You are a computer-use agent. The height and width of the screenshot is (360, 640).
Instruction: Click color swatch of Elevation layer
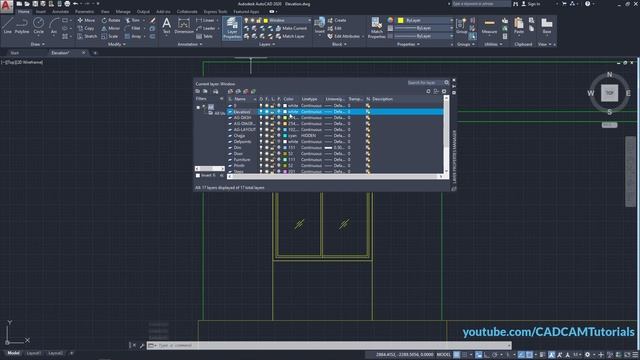[x=285, y=112]
